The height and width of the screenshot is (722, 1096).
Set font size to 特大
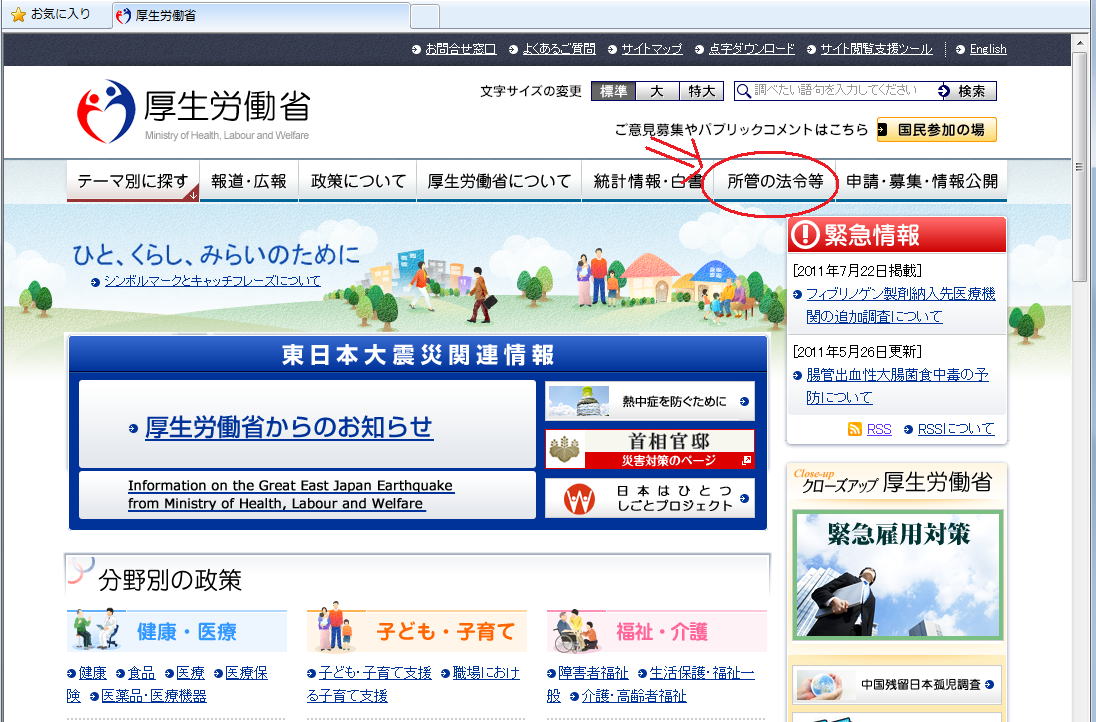pos(700,91)
